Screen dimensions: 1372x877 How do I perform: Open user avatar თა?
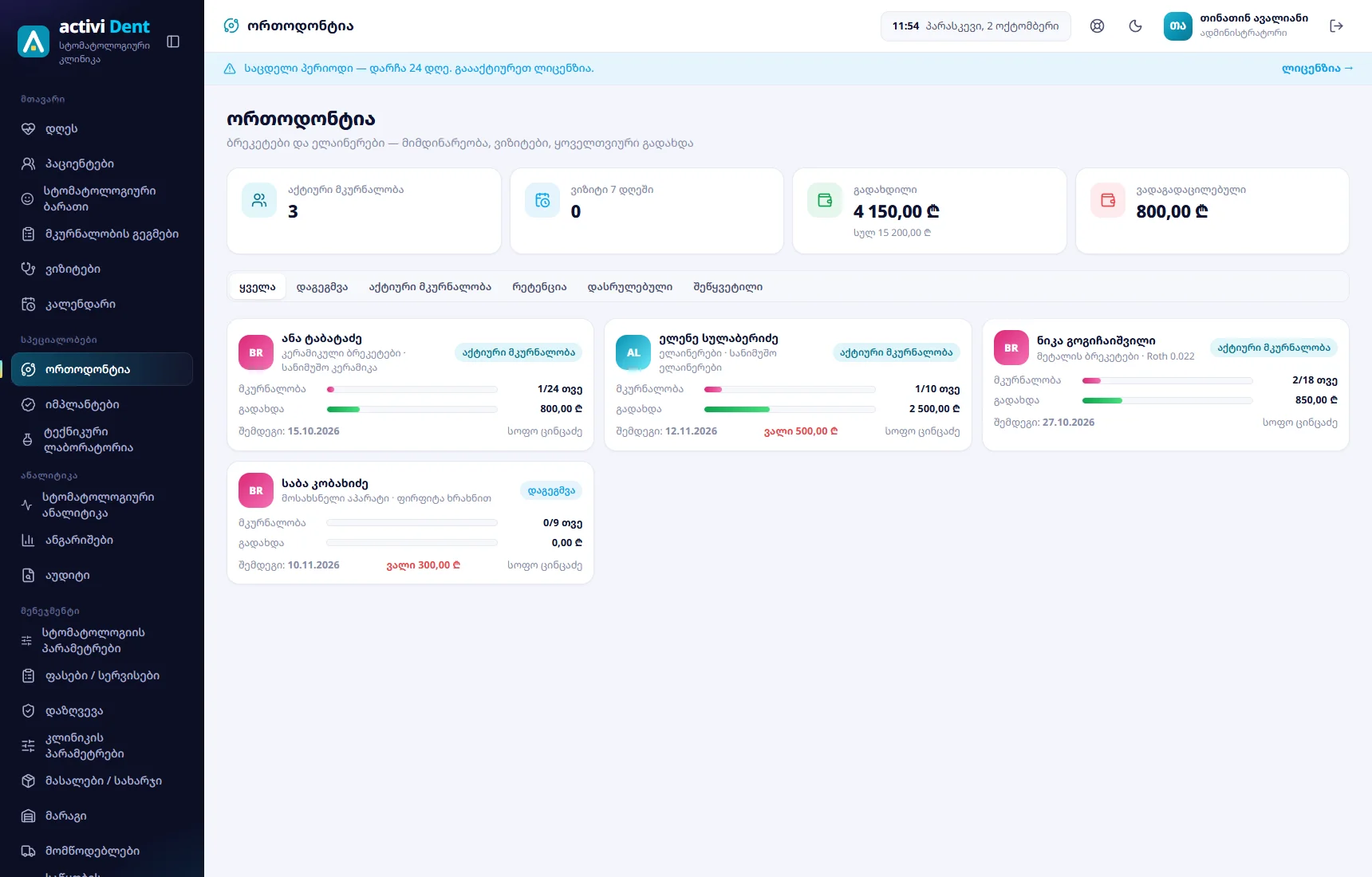coord(1177,26)
